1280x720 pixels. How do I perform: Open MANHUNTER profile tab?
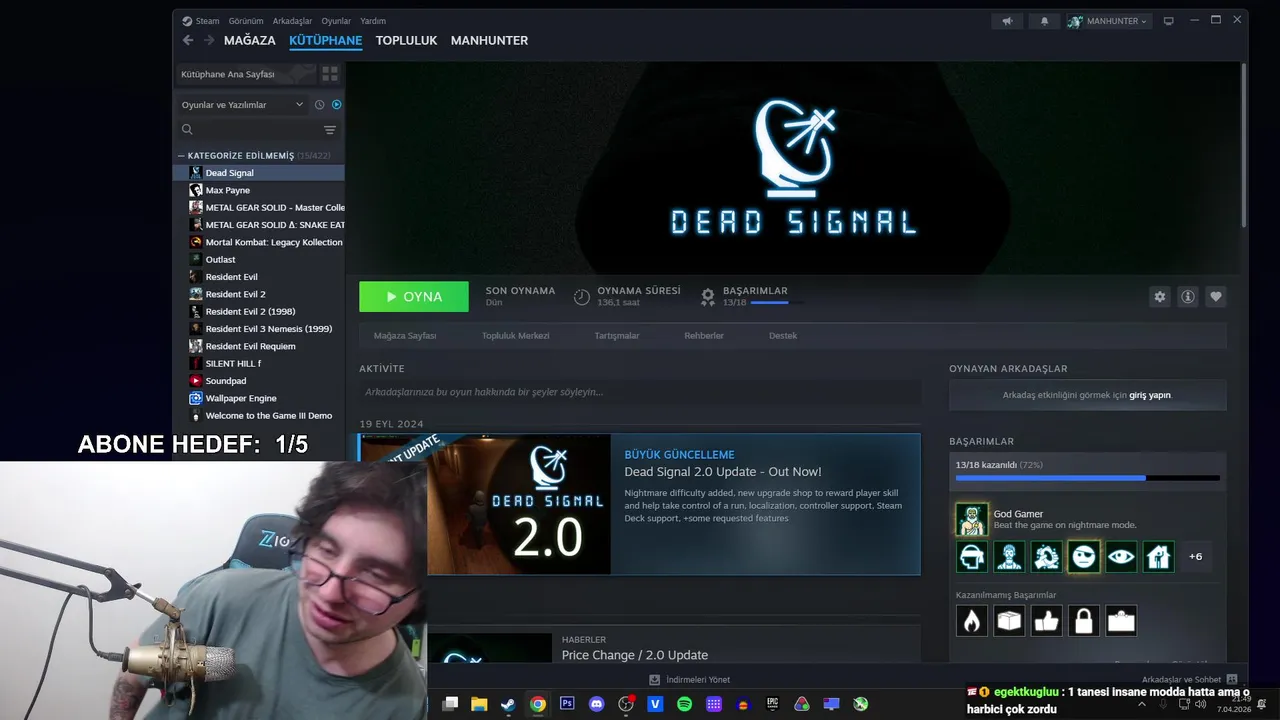(489, 41)
